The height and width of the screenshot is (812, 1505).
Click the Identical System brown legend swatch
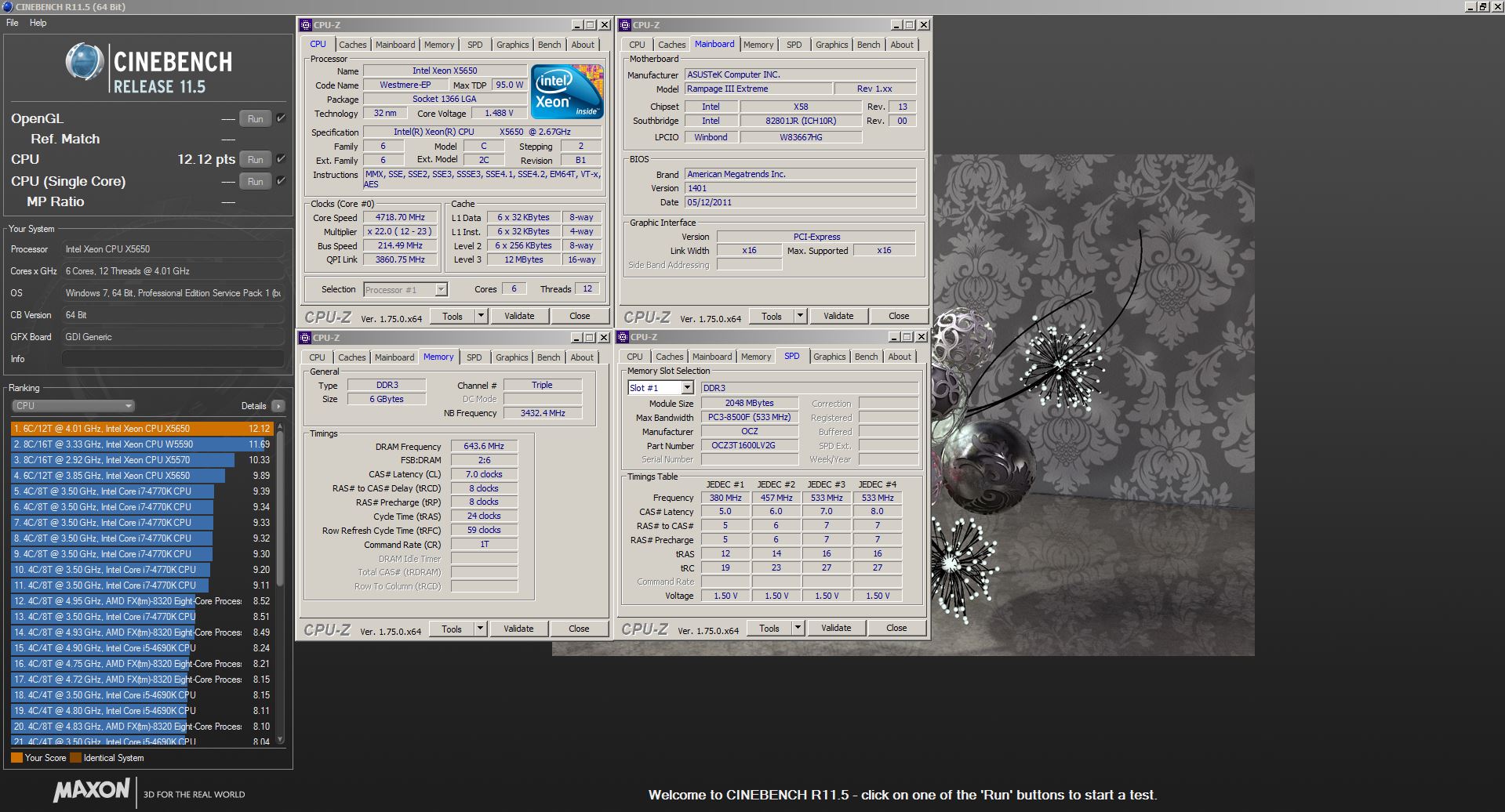click(75, 758)
